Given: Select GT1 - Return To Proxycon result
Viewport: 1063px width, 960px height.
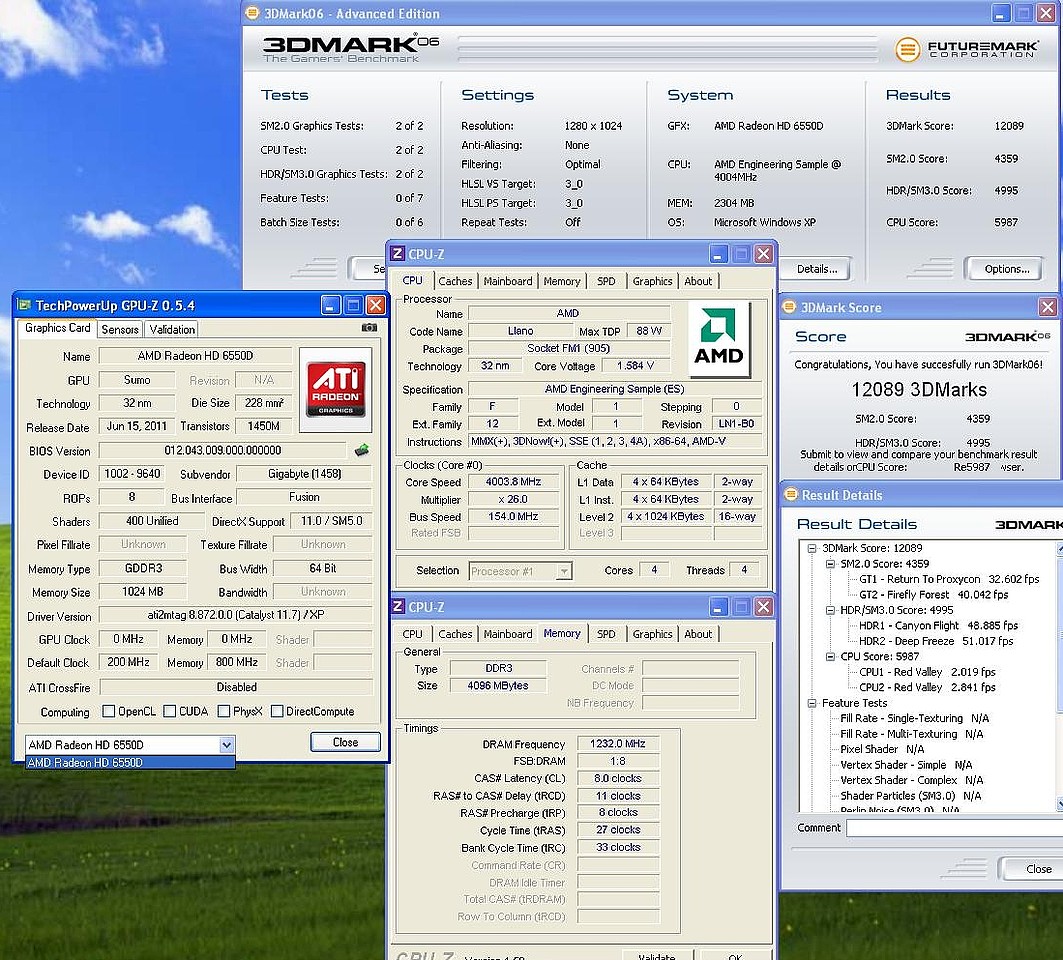Looking at the screenshot, I should tap(949, 579).
